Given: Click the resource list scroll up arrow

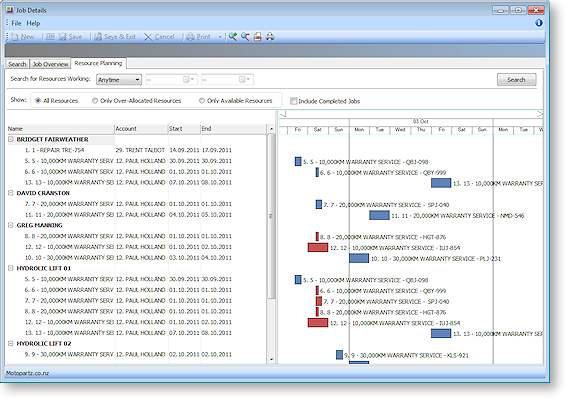Looking at the screenshot, I should pos(271,129).
